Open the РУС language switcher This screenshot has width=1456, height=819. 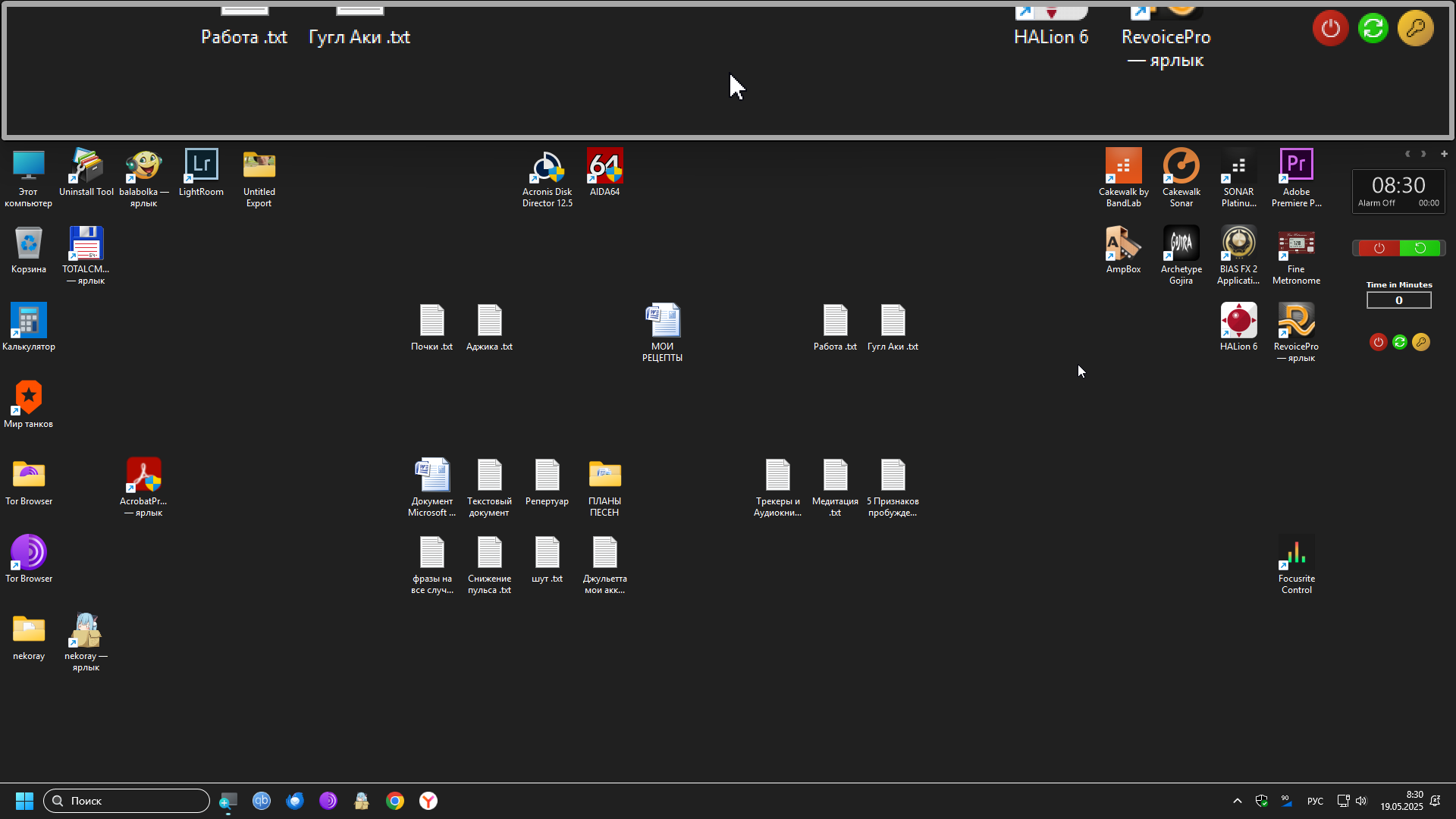click(1315, 802)
